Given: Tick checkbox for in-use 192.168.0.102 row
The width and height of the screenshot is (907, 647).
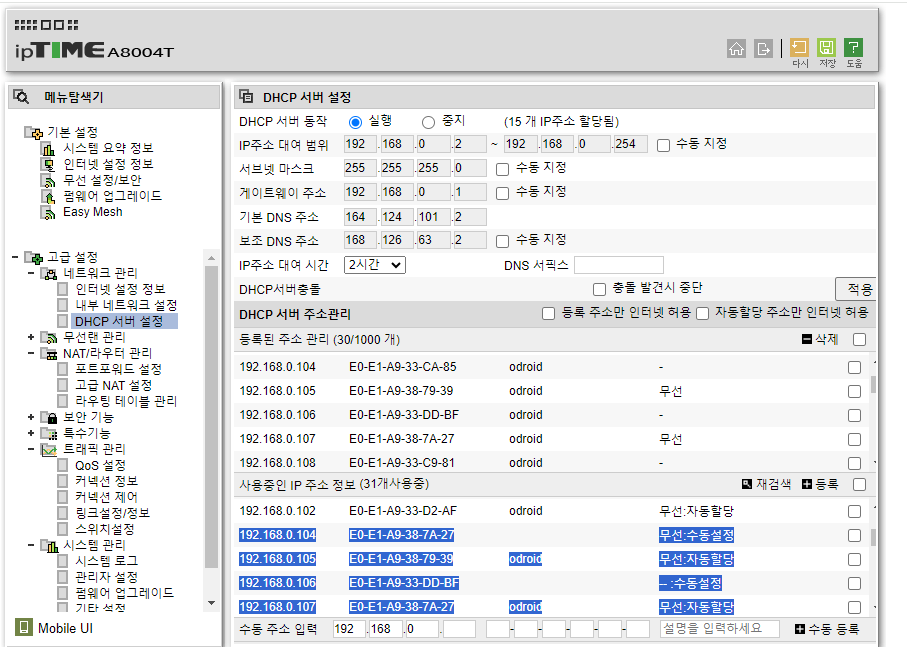Looking at the screenshot, I should (854, 511).
